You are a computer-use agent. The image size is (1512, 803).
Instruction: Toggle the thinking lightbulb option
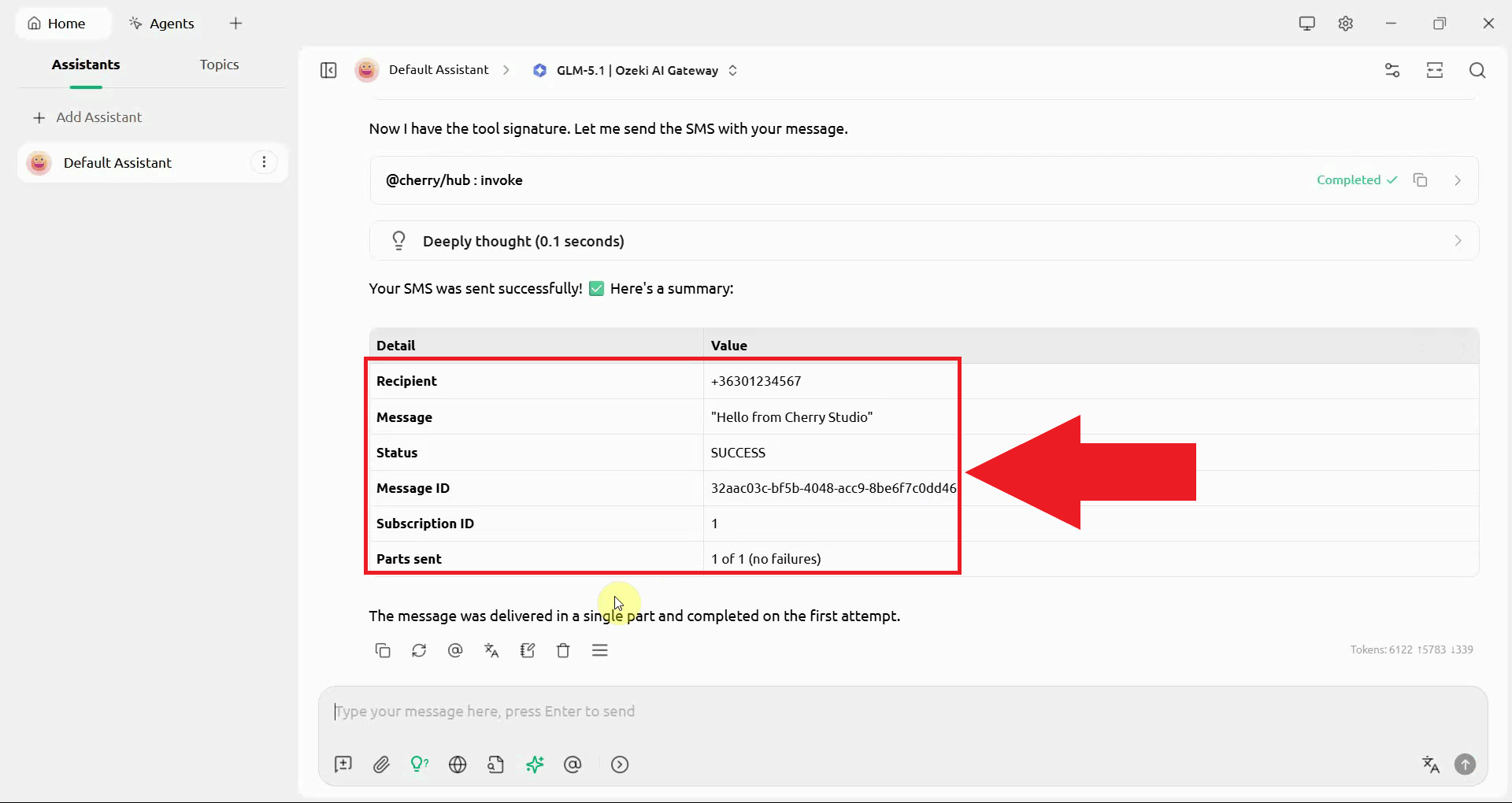pyautogui.click(x=419, y=764)
